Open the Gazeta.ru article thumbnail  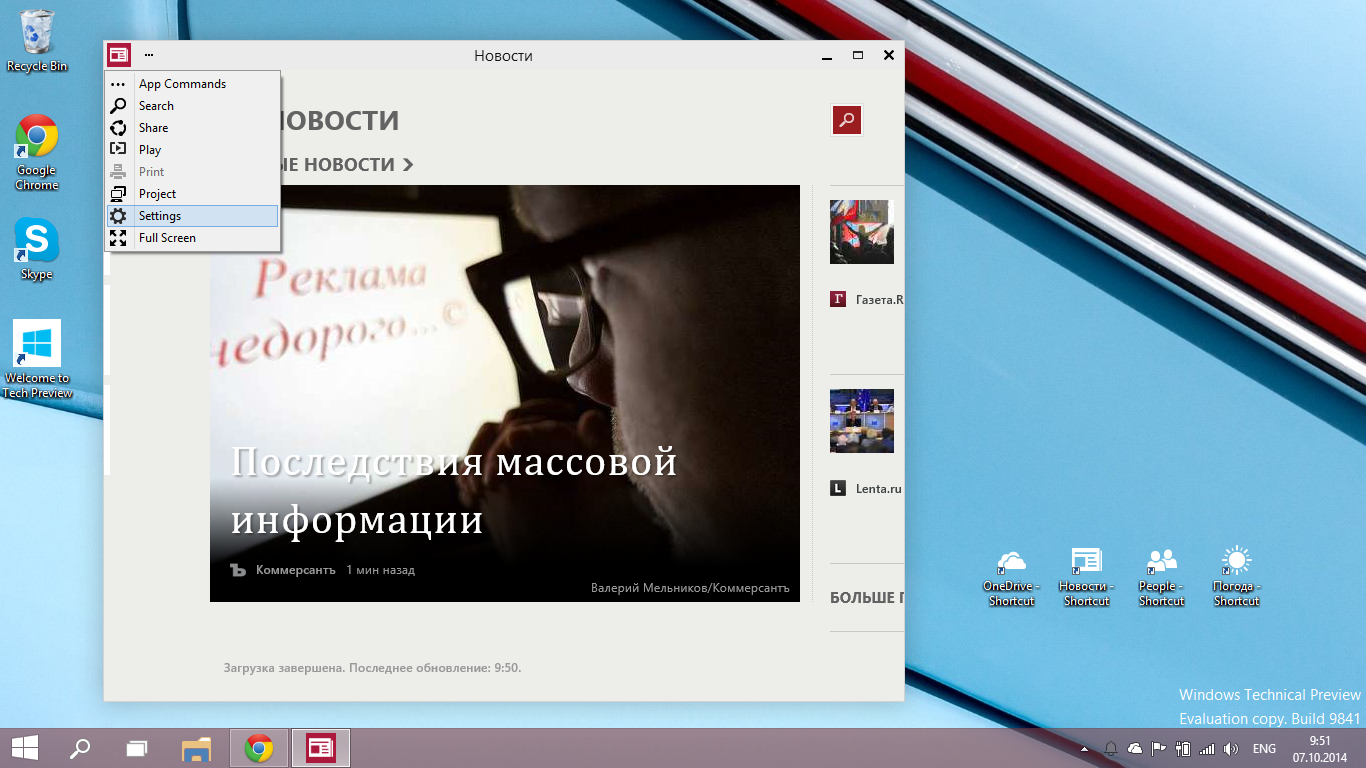point(861,232)
